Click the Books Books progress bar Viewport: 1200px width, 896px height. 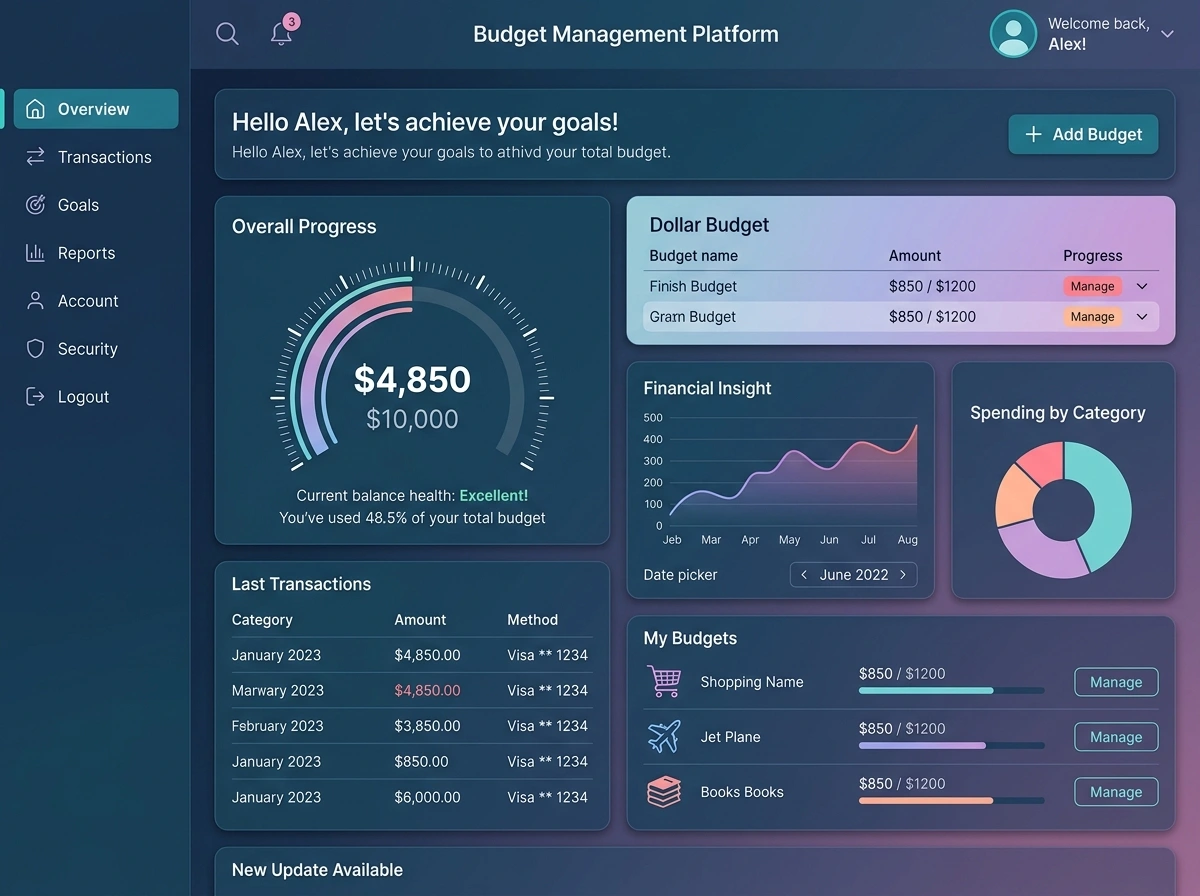[x=951, y=800]
